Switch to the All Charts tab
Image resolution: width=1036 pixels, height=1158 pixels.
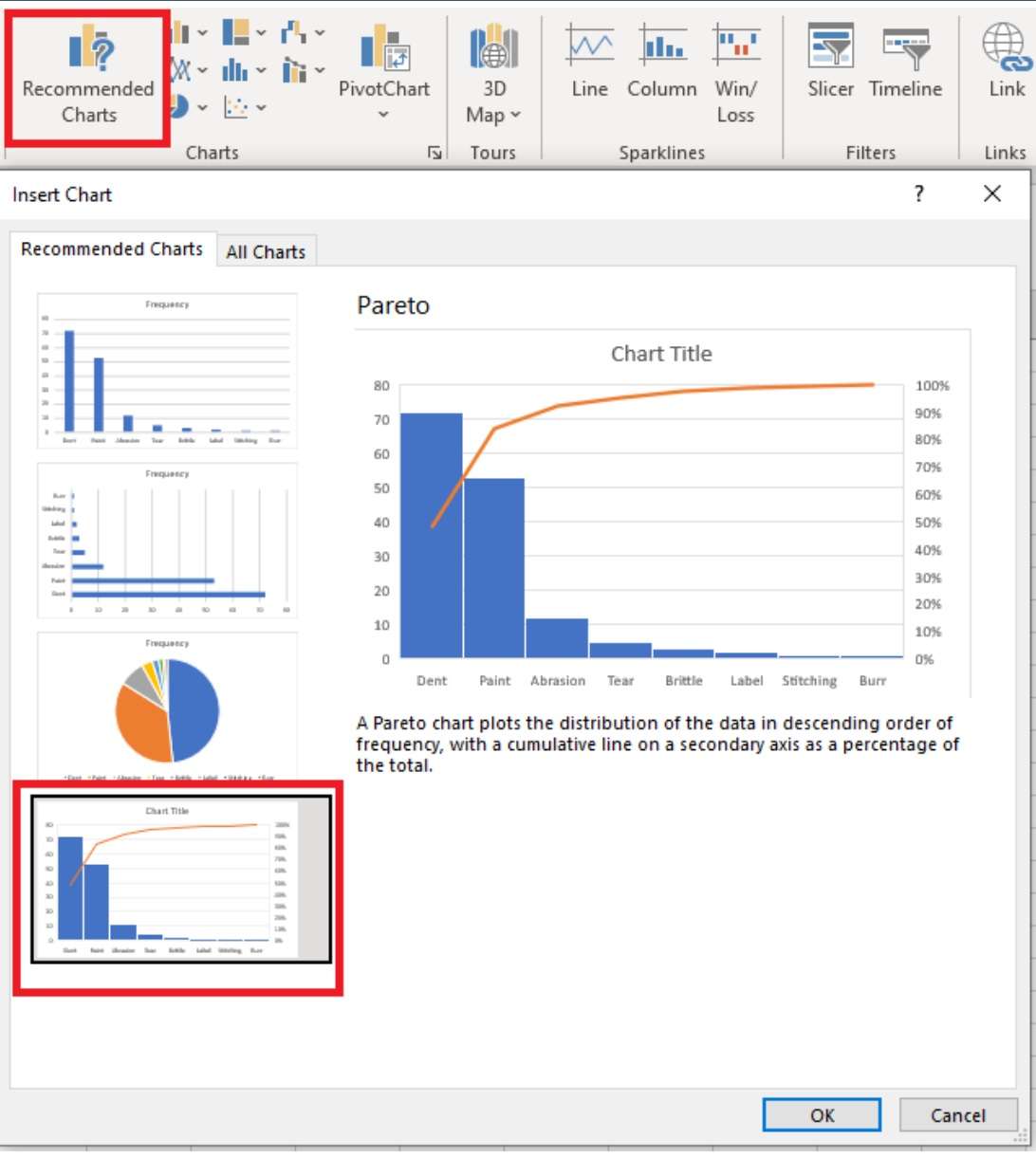click(266, 252)
